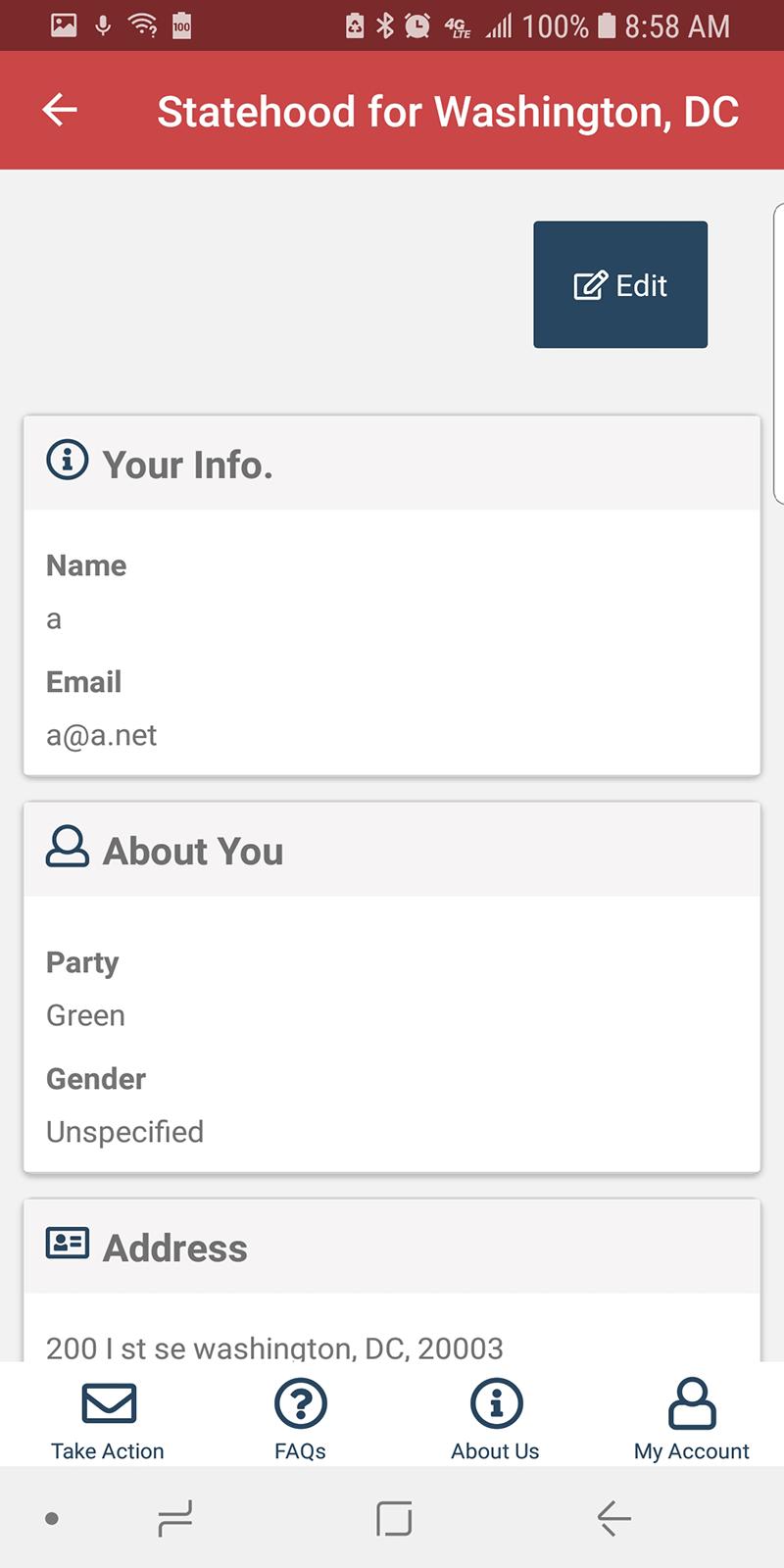Go back using the header arrow
The image size is (784, 1568).
click(60, 110)
